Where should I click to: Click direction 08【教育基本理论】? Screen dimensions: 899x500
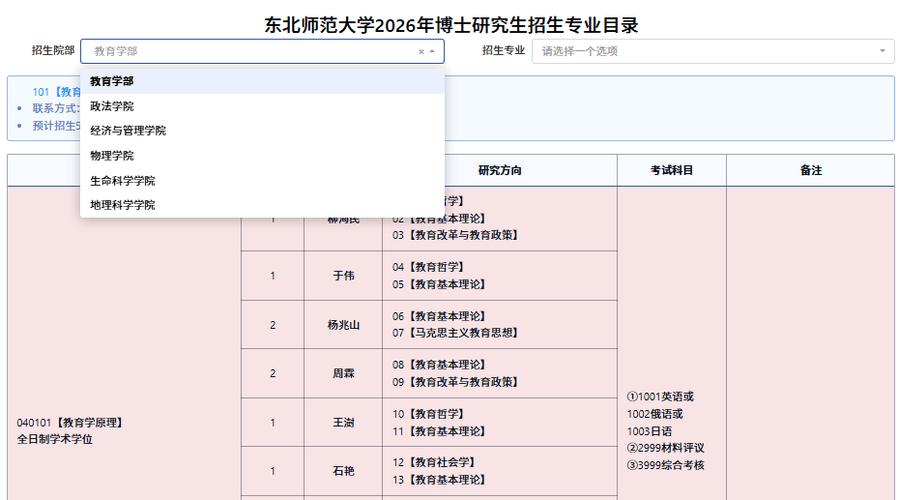pos(439,365)
